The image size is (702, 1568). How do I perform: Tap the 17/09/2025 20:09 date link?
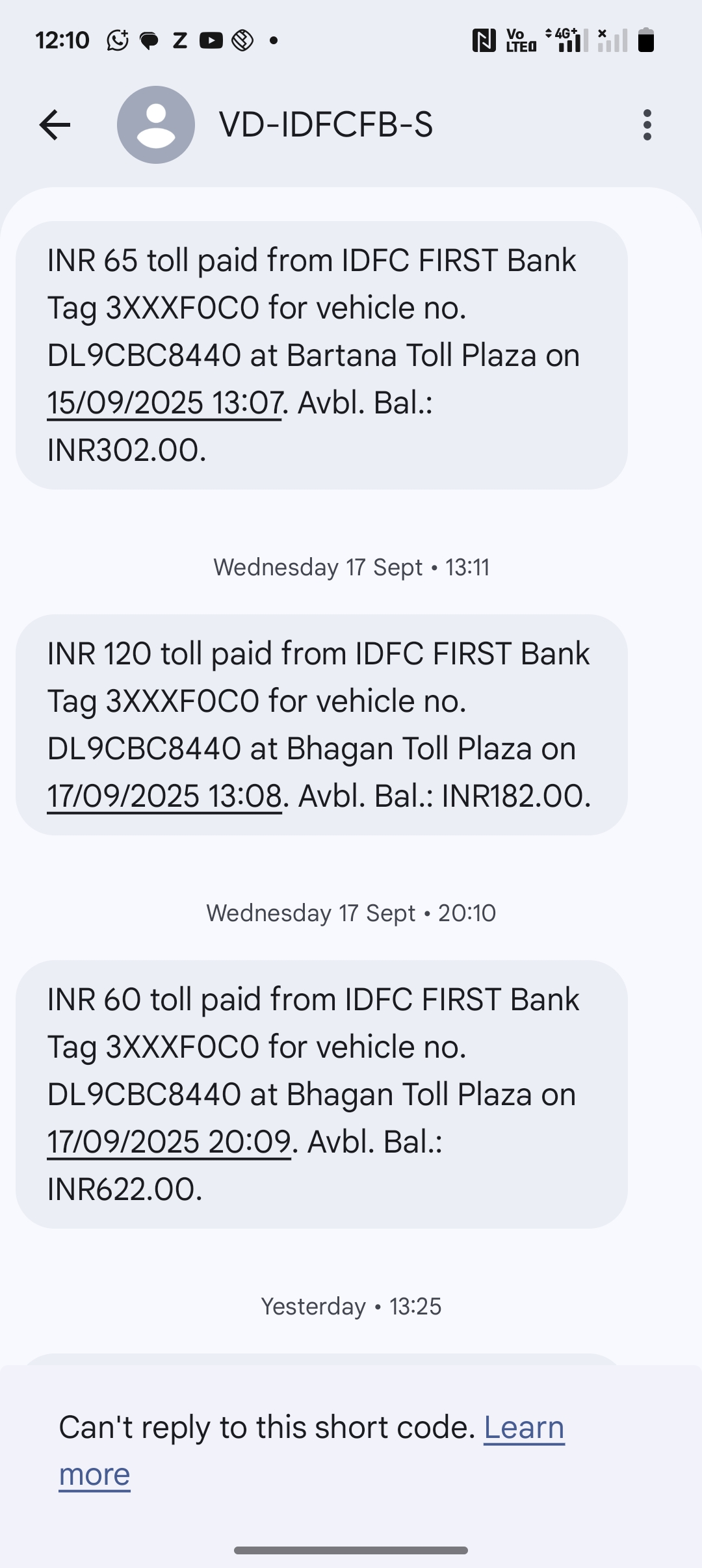[169, 1142]
